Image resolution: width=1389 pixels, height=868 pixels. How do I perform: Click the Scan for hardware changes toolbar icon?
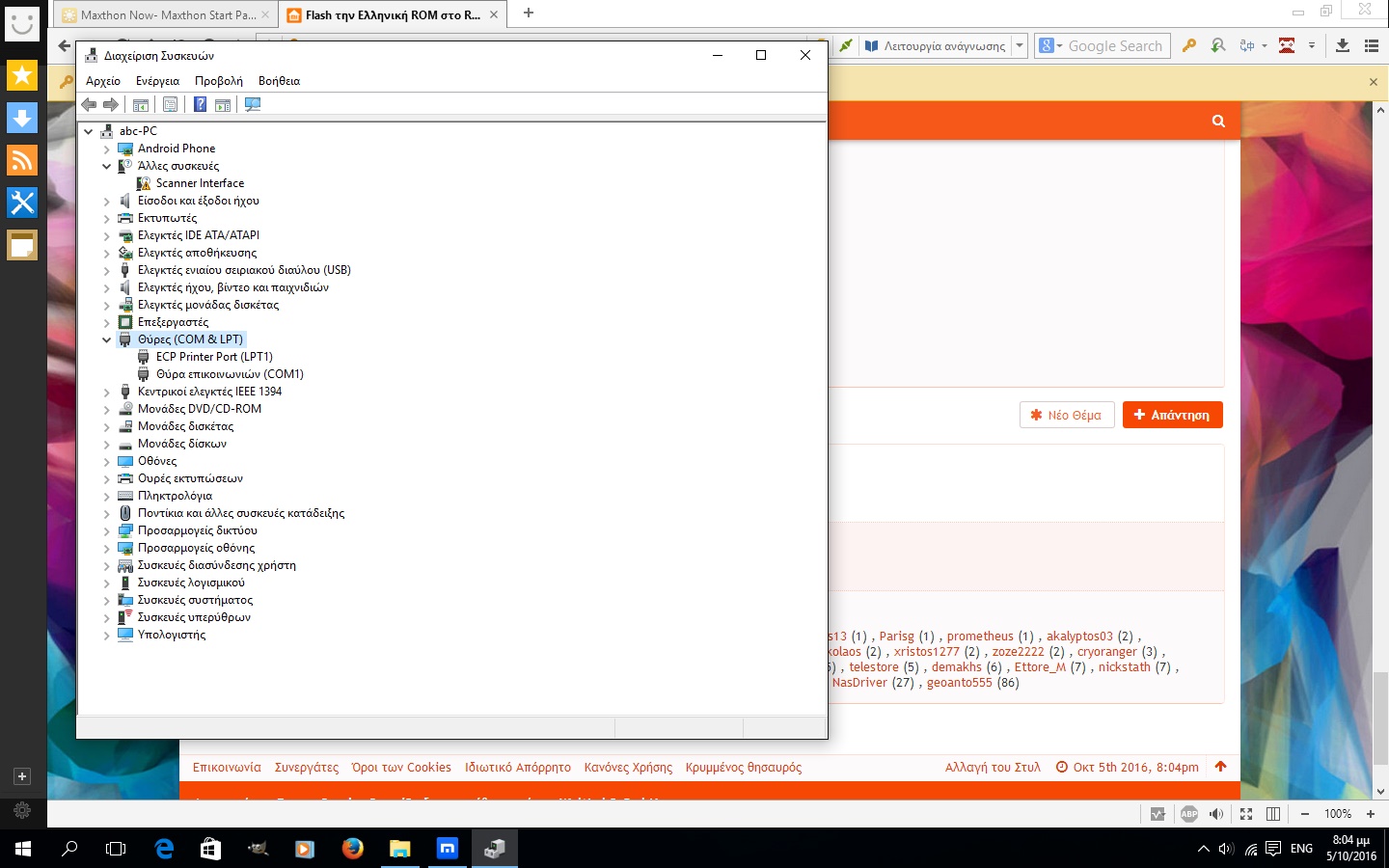pos(253,104)
